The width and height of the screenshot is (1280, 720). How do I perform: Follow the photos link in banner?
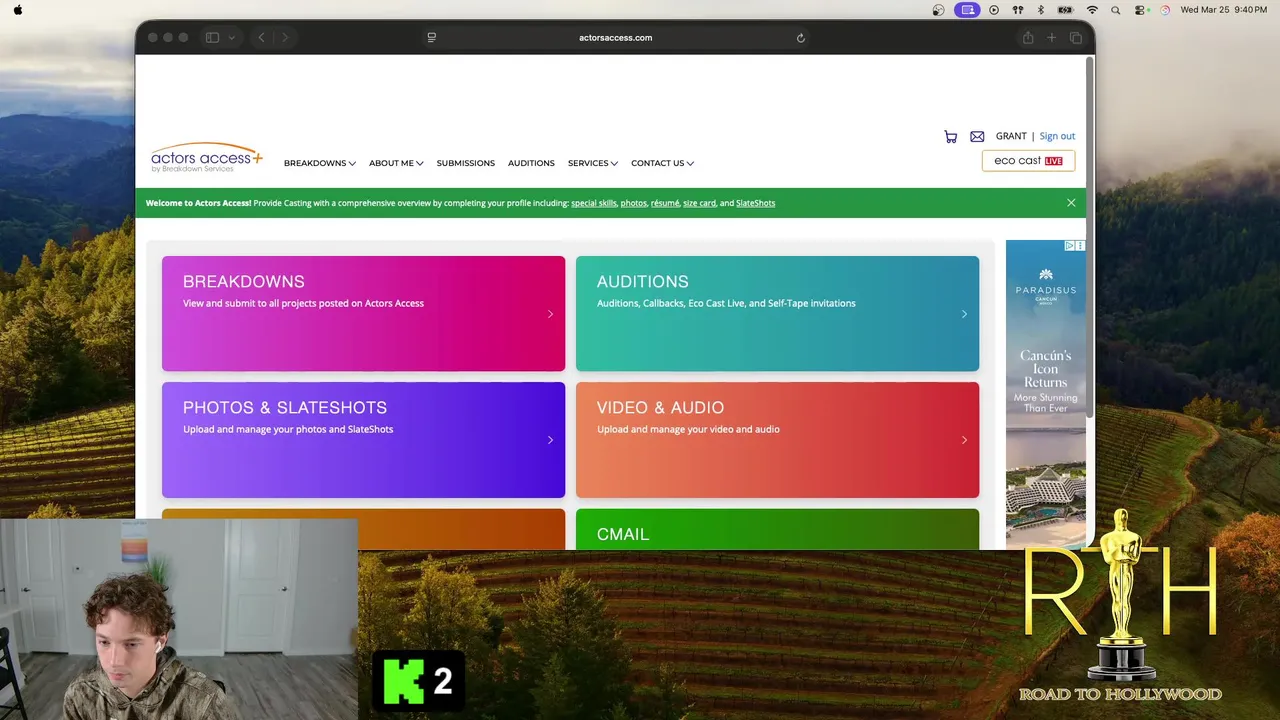634,203
